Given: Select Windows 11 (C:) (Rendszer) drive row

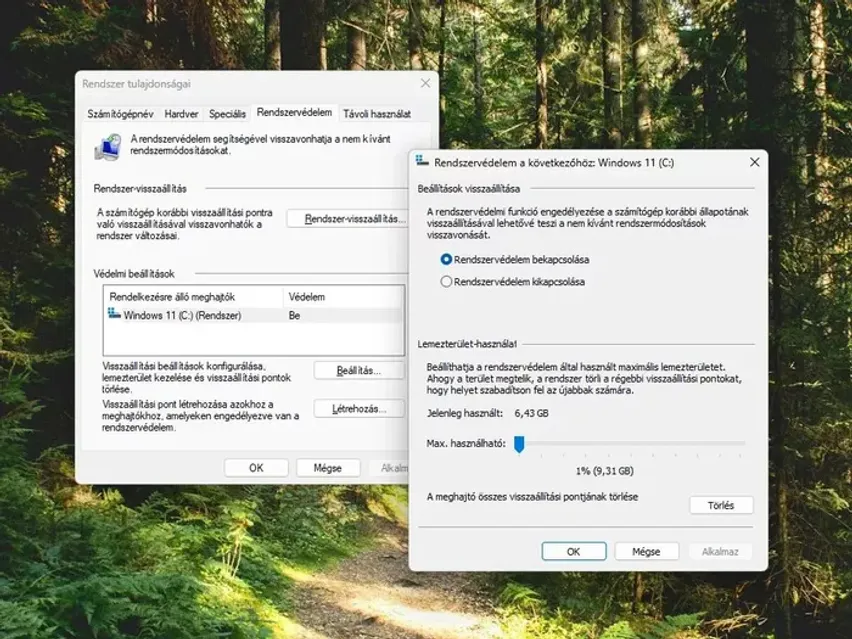Looking at the screenshot, I should (254, 315).
